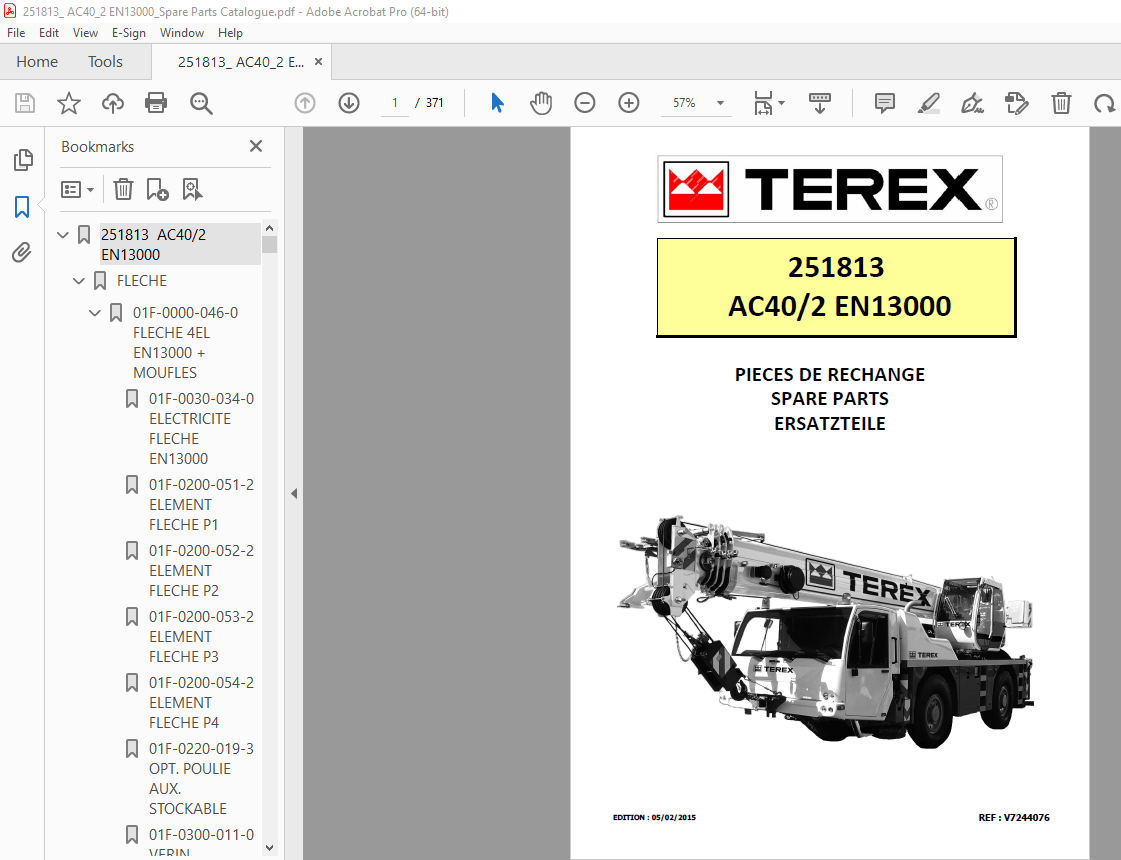Click the REF : V7244076 text
This screenshot has height=860, width=1121.
[1014, 817]
